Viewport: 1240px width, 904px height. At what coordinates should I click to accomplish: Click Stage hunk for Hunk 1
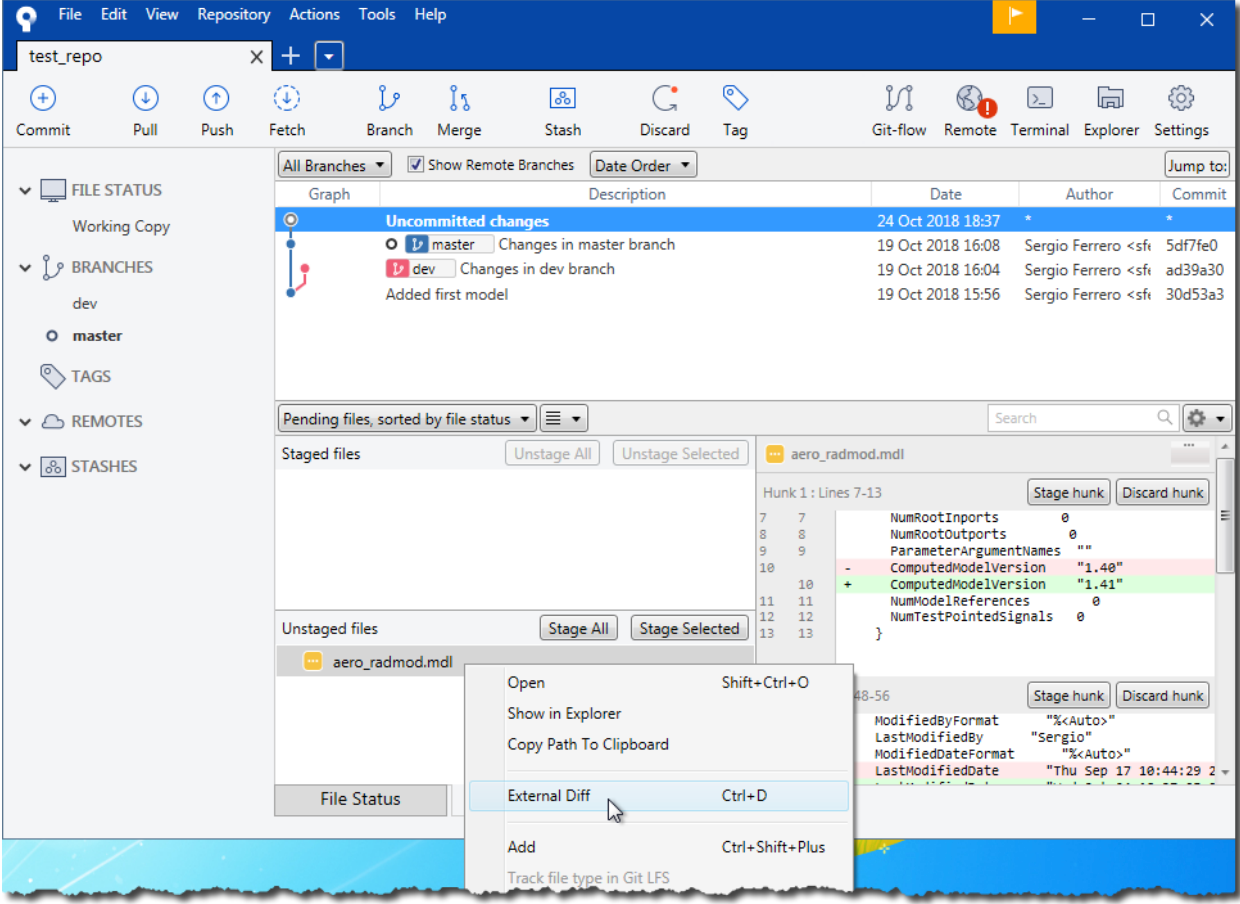tap(1068, 492)
